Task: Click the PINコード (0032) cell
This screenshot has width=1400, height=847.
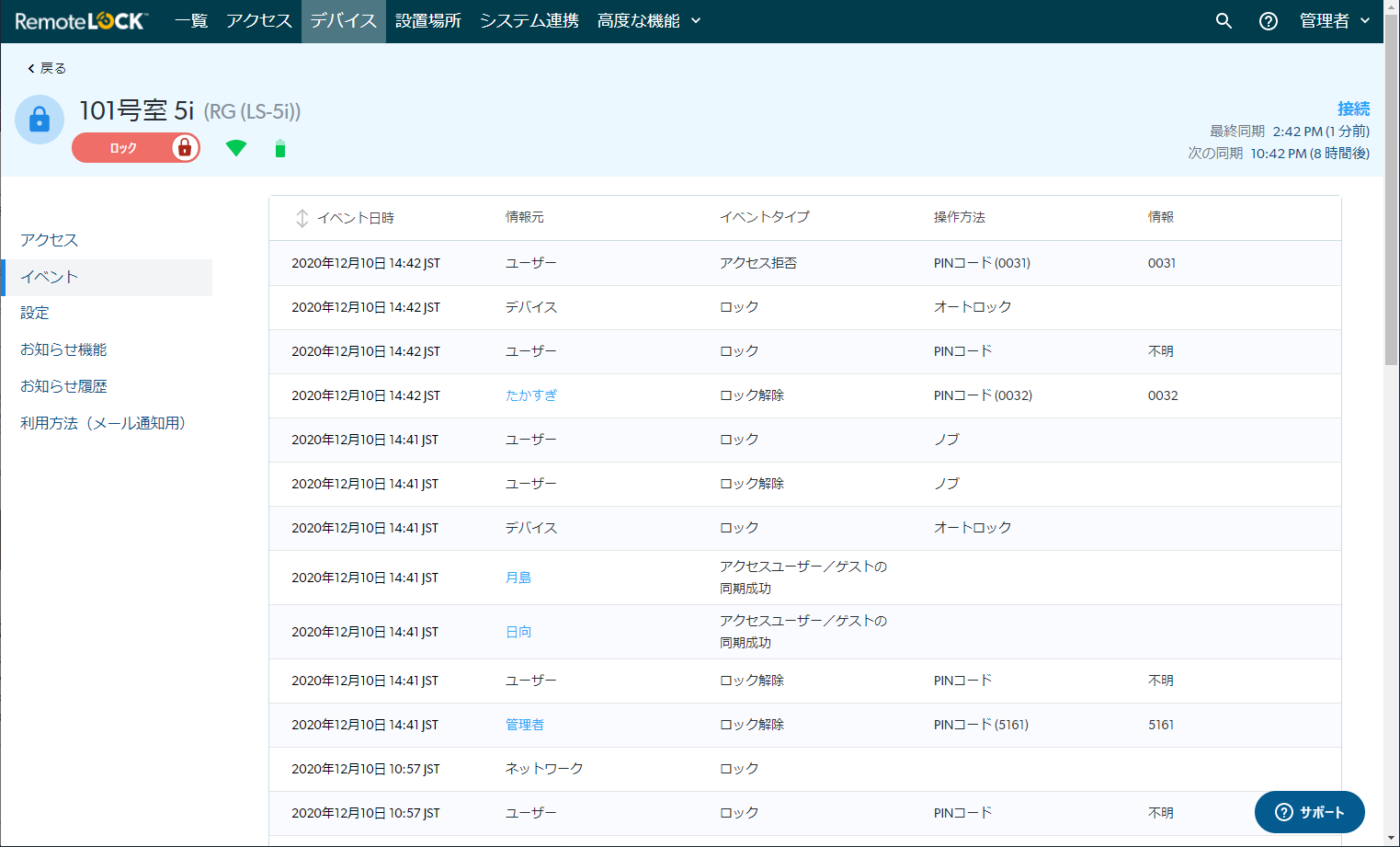Action: tap(983, 395)
